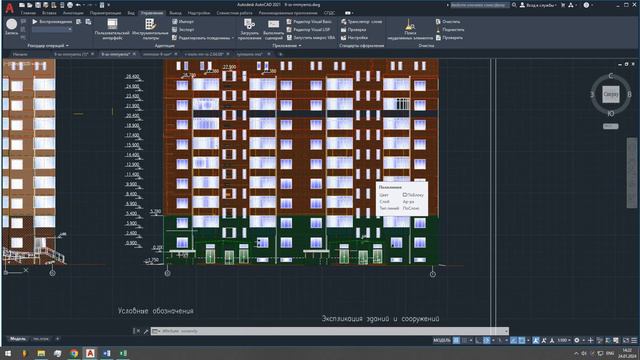Toggle ortho mode in status bar

[x=478, y=340]
